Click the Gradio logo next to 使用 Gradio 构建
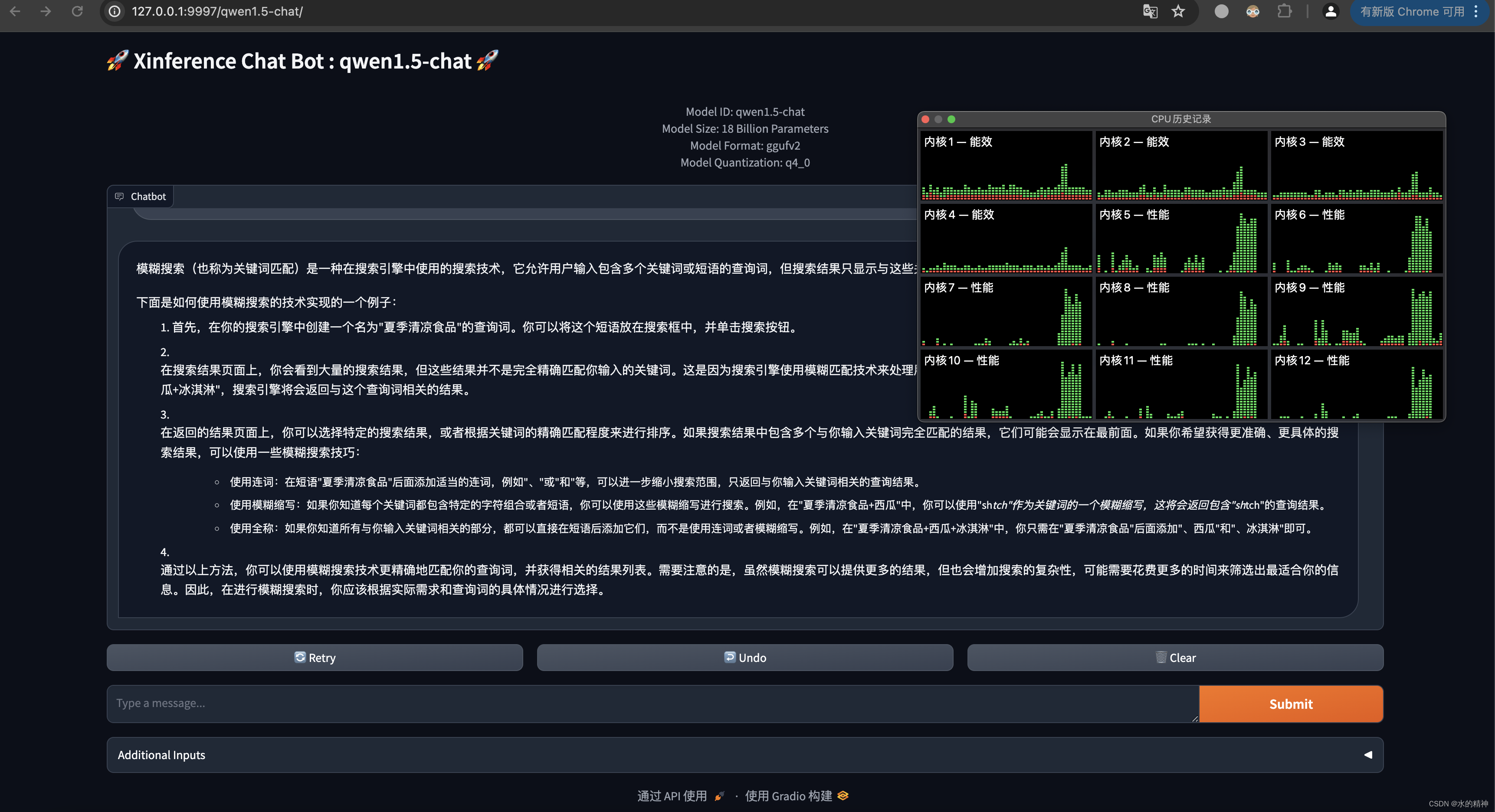The image size is (1495, 812). point(844,796)
